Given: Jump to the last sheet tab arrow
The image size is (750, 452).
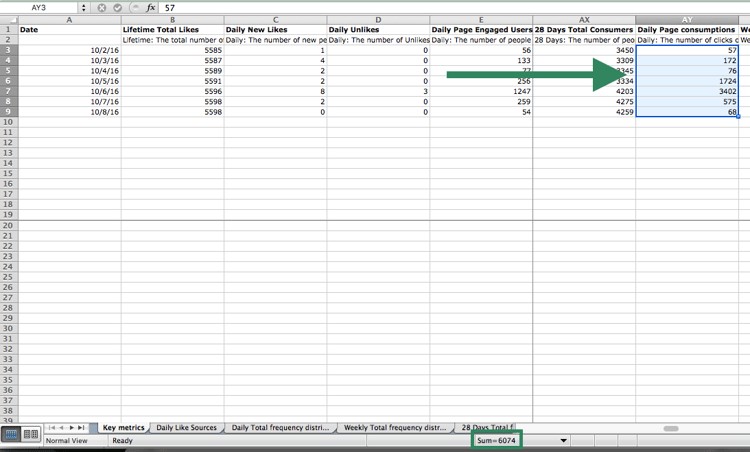Looking at the screenshot, I should point(82,428).
